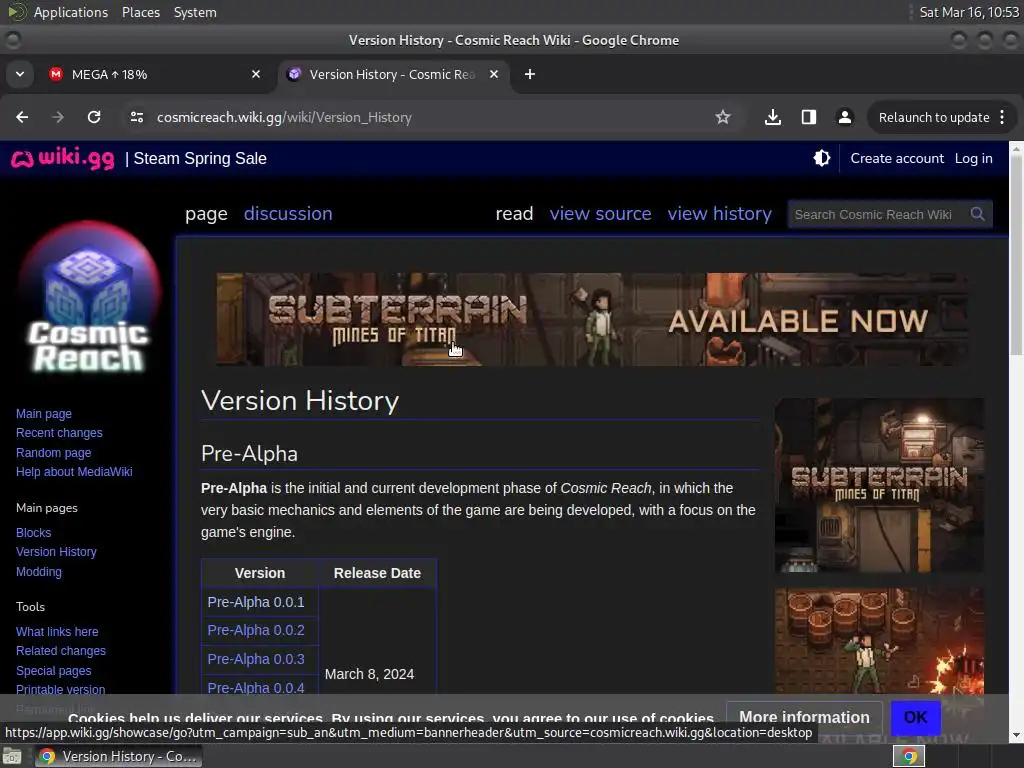Switch to the MEGA tab
1024x768 pixels.
(x=155, y=74)
